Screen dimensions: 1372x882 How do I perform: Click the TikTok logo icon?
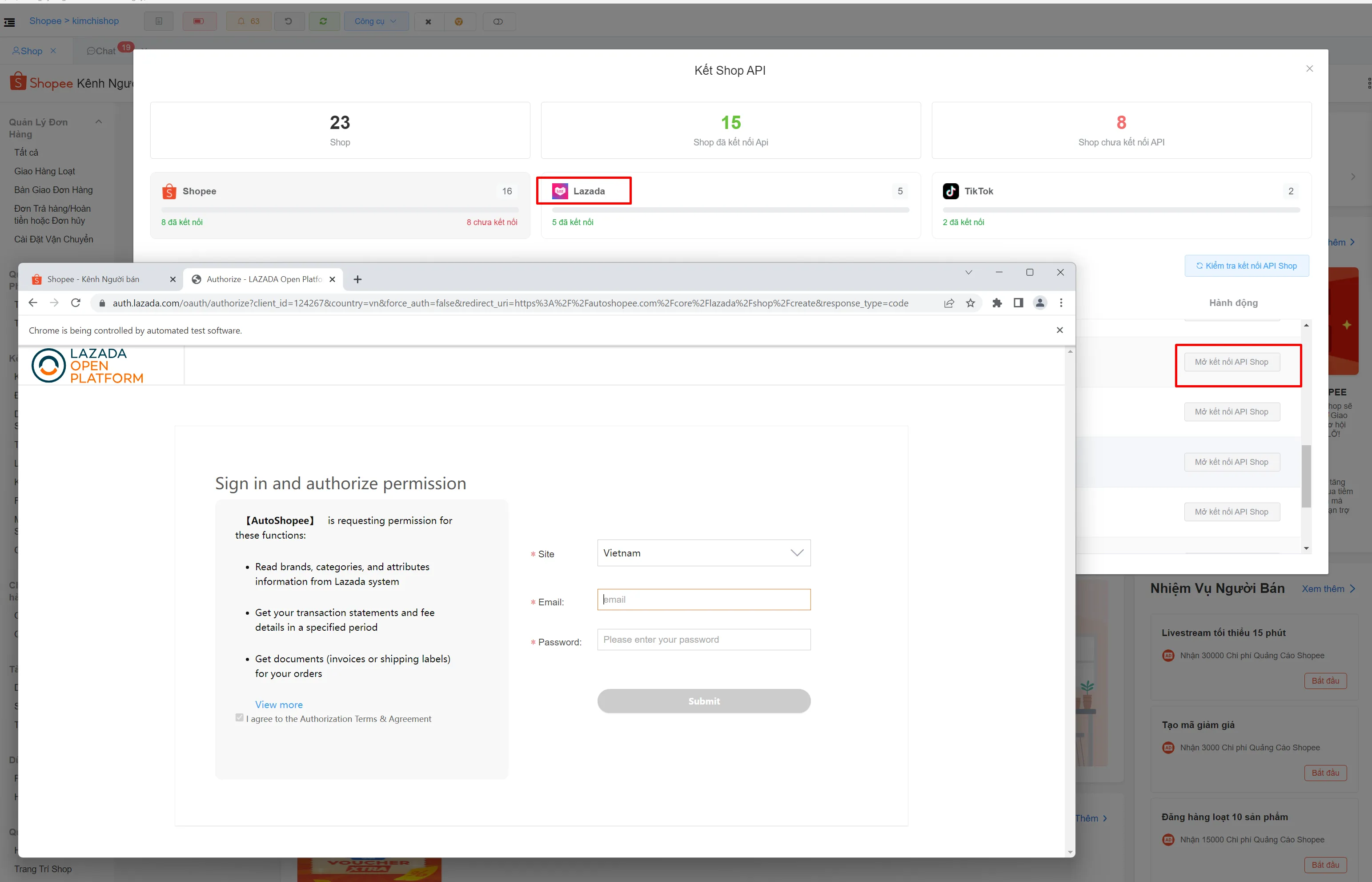[x=951, y=191]
